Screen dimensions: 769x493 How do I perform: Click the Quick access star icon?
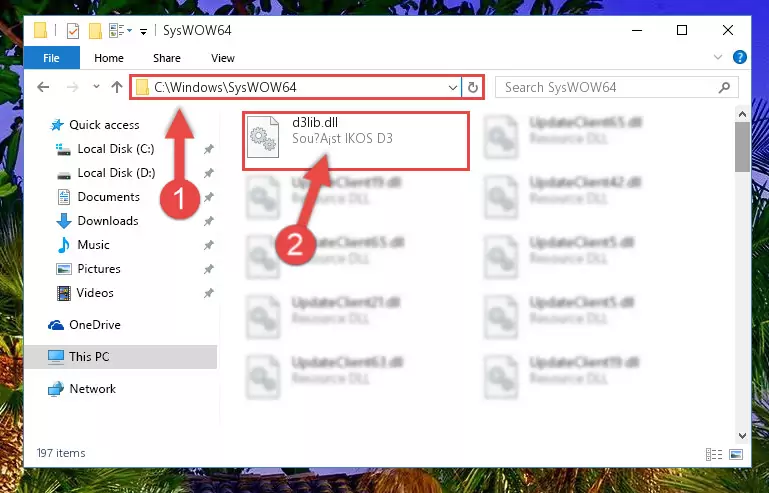coord(57,125)
